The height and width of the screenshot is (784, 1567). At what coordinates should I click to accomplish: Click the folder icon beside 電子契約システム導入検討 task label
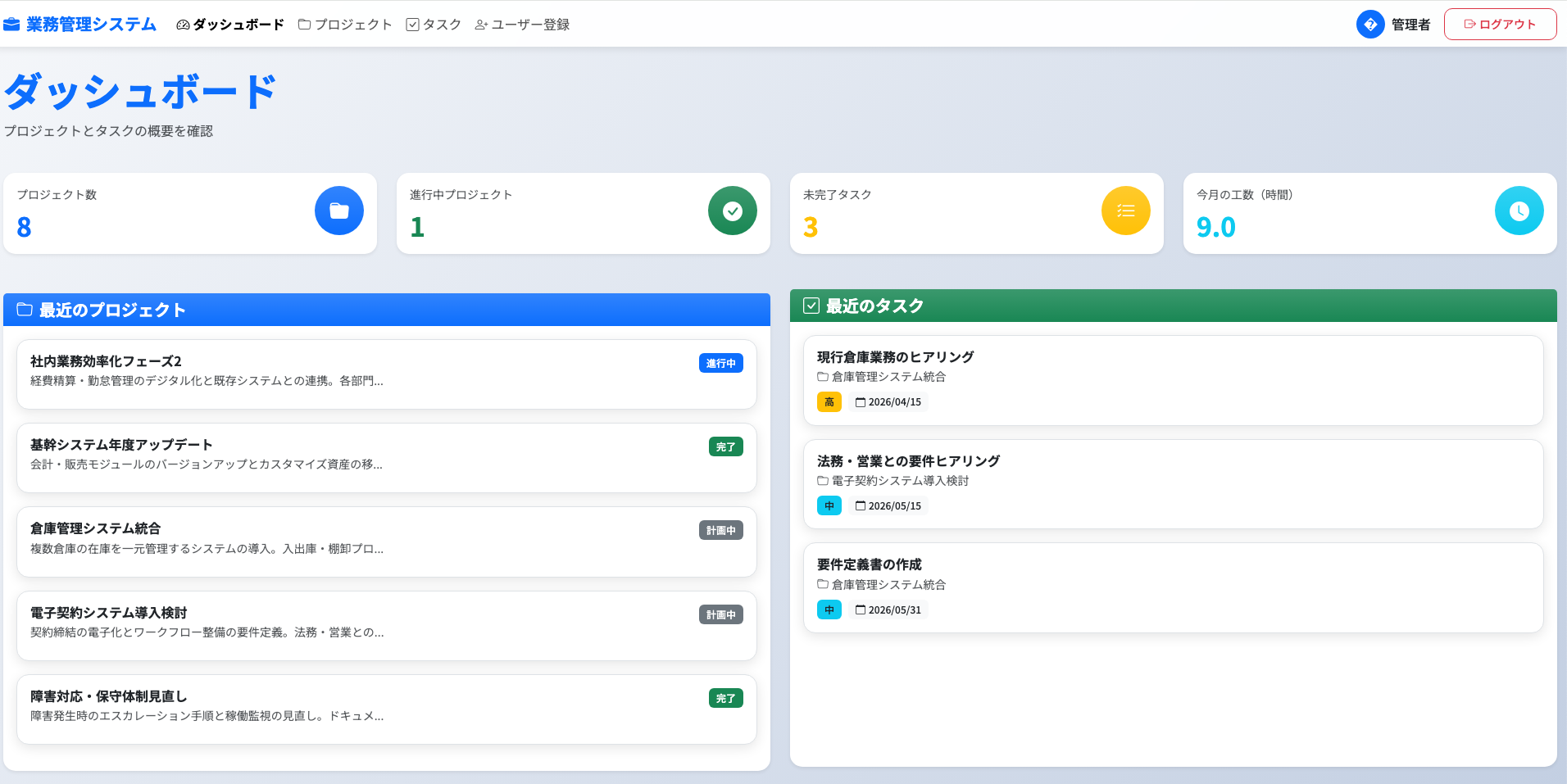coord(821,481)
